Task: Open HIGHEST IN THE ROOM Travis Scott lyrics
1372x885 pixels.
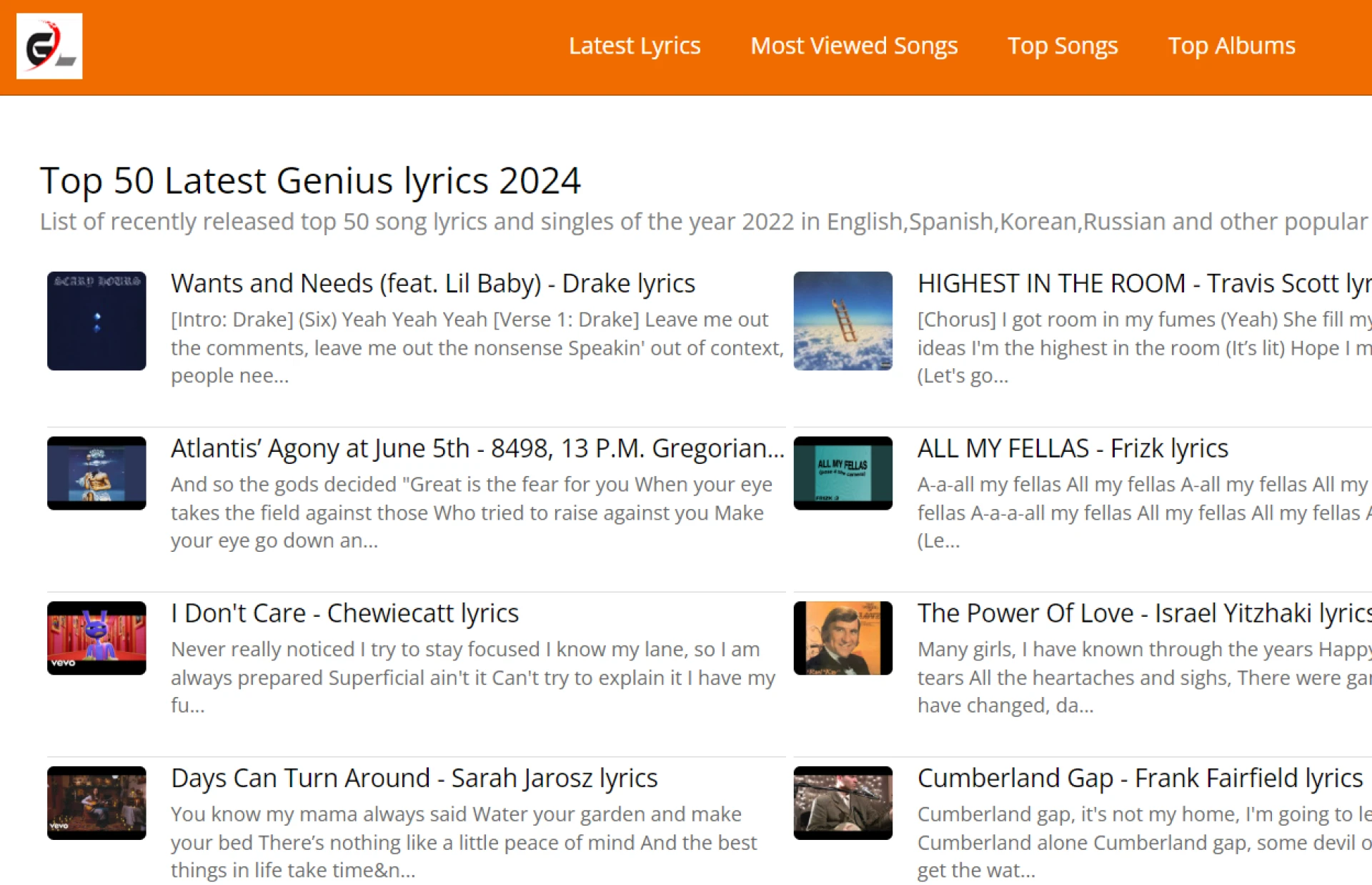Action: (1142, 284)
